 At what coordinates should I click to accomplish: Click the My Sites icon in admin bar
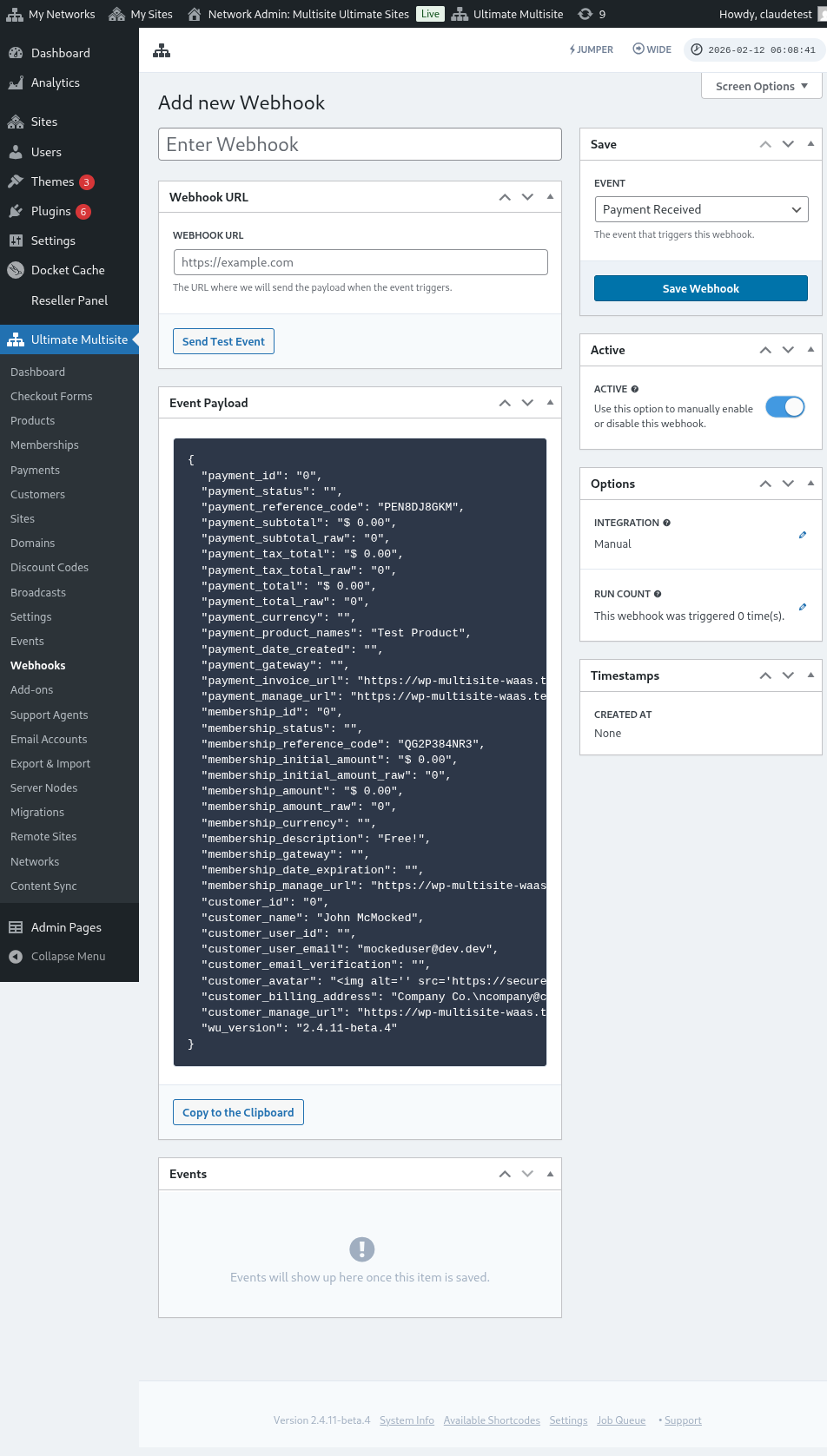point(116,14)
